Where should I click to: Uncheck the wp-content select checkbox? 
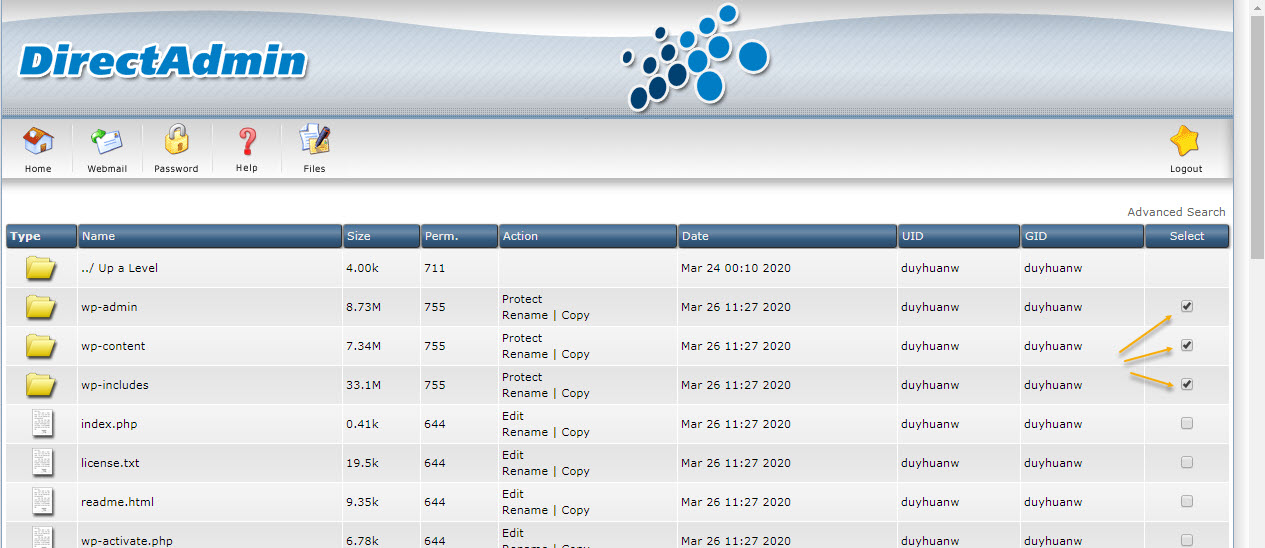[x=1187, y=345]
